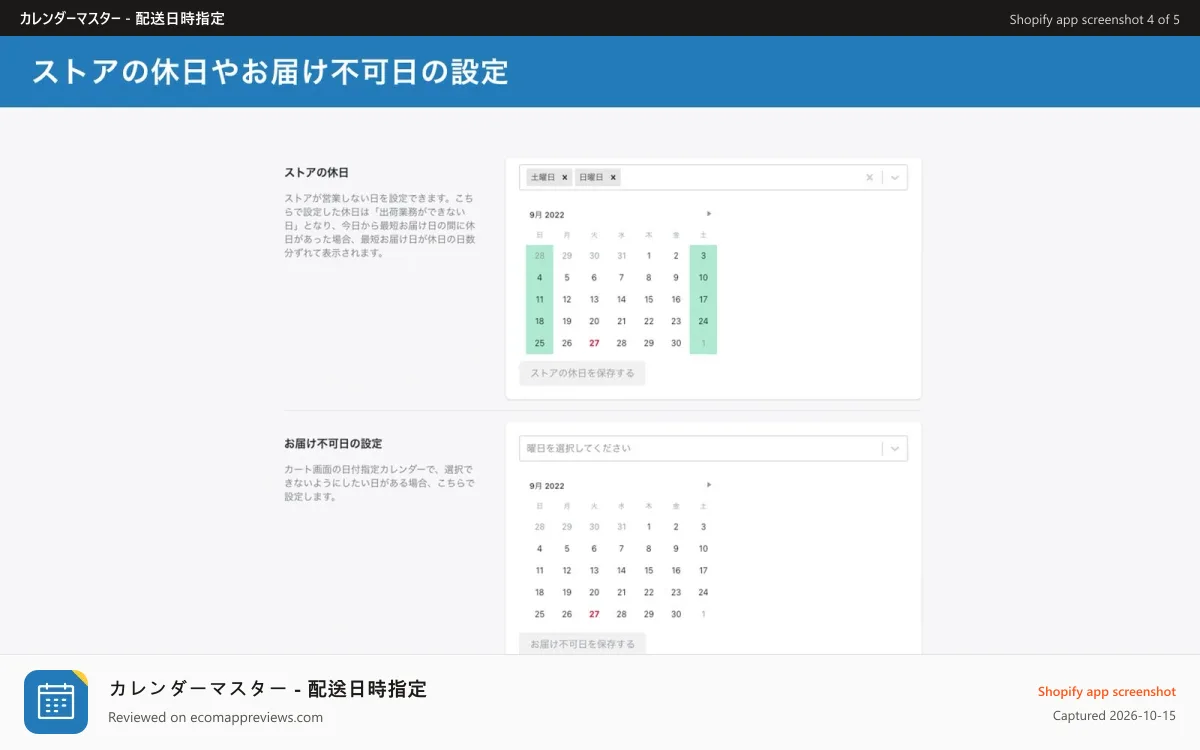Screen dimensions: 1200x750
Task: Toggle September 11 in store holidays calendar
Action: coord(539,300)
